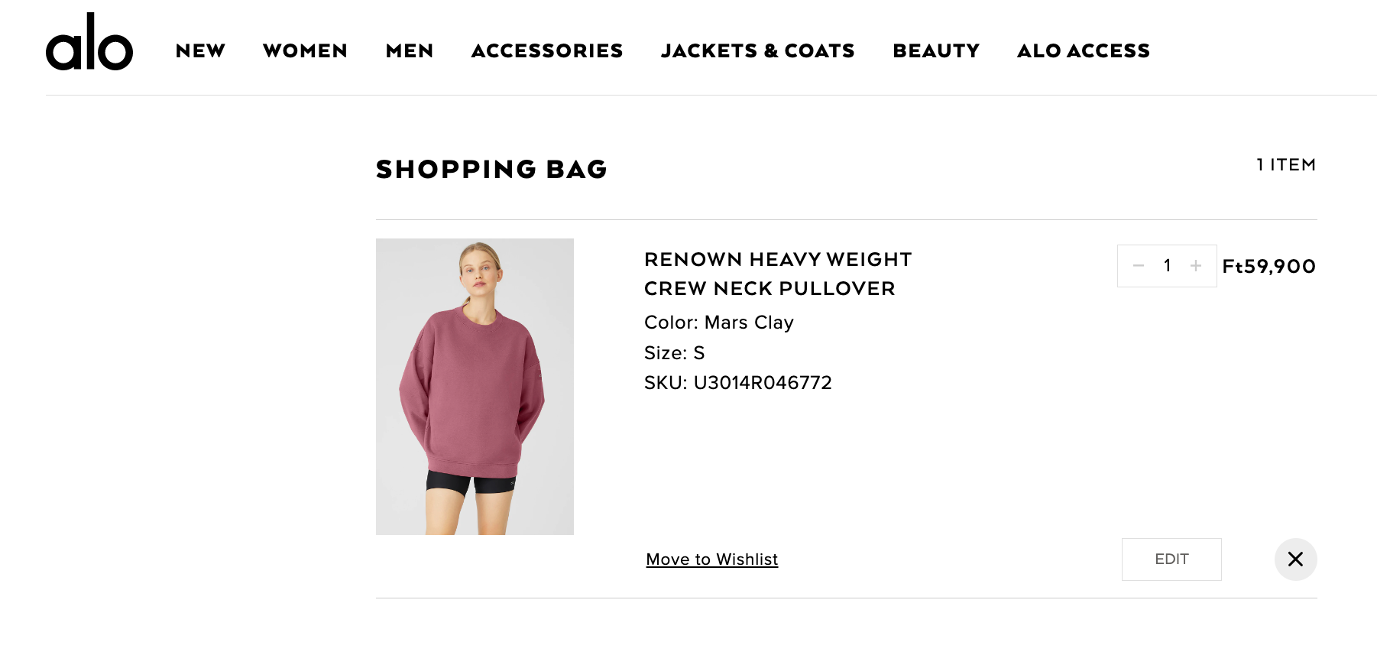Open JACKETS & COATS category
This screenshot has width=1378, height=668.
758,51
